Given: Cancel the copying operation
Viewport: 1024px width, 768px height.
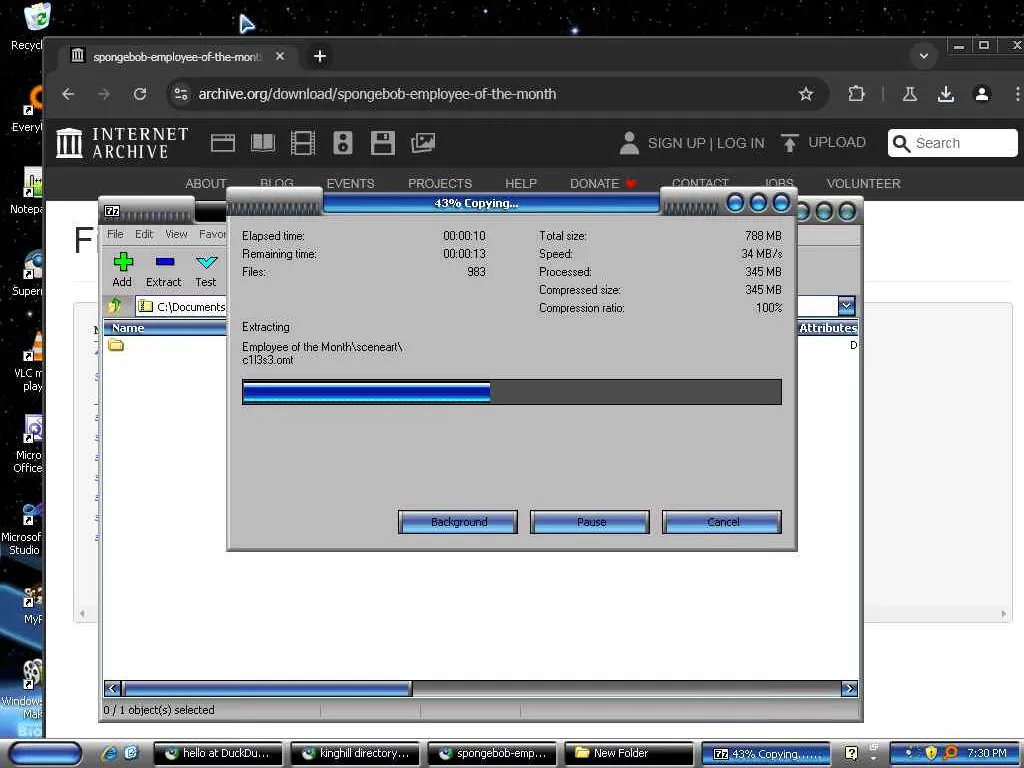Looking at the screenshot, I should point(722,522).
